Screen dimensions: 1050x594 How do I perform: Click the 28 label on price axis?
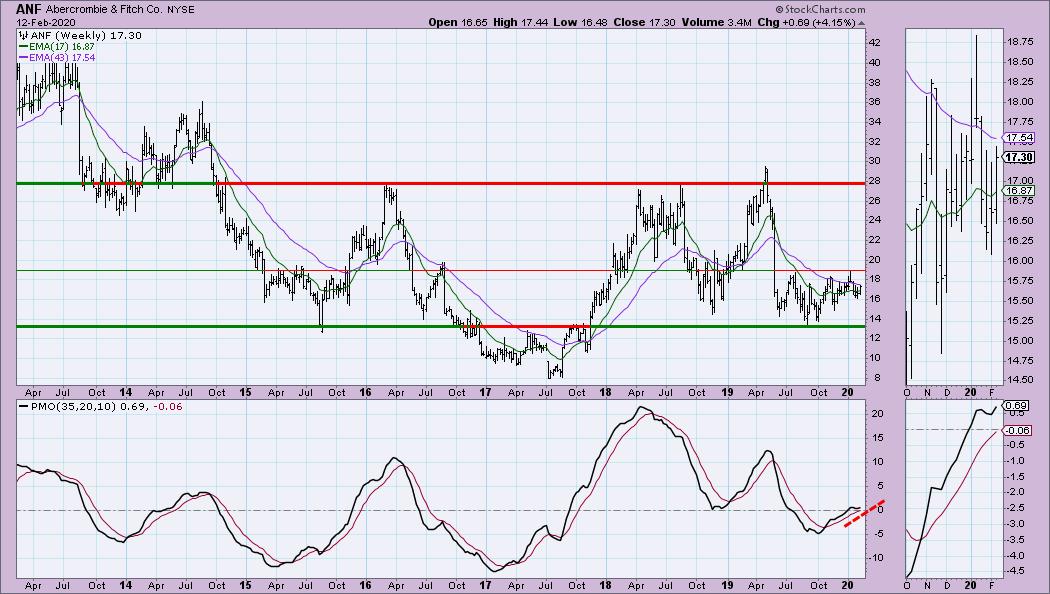874,181
